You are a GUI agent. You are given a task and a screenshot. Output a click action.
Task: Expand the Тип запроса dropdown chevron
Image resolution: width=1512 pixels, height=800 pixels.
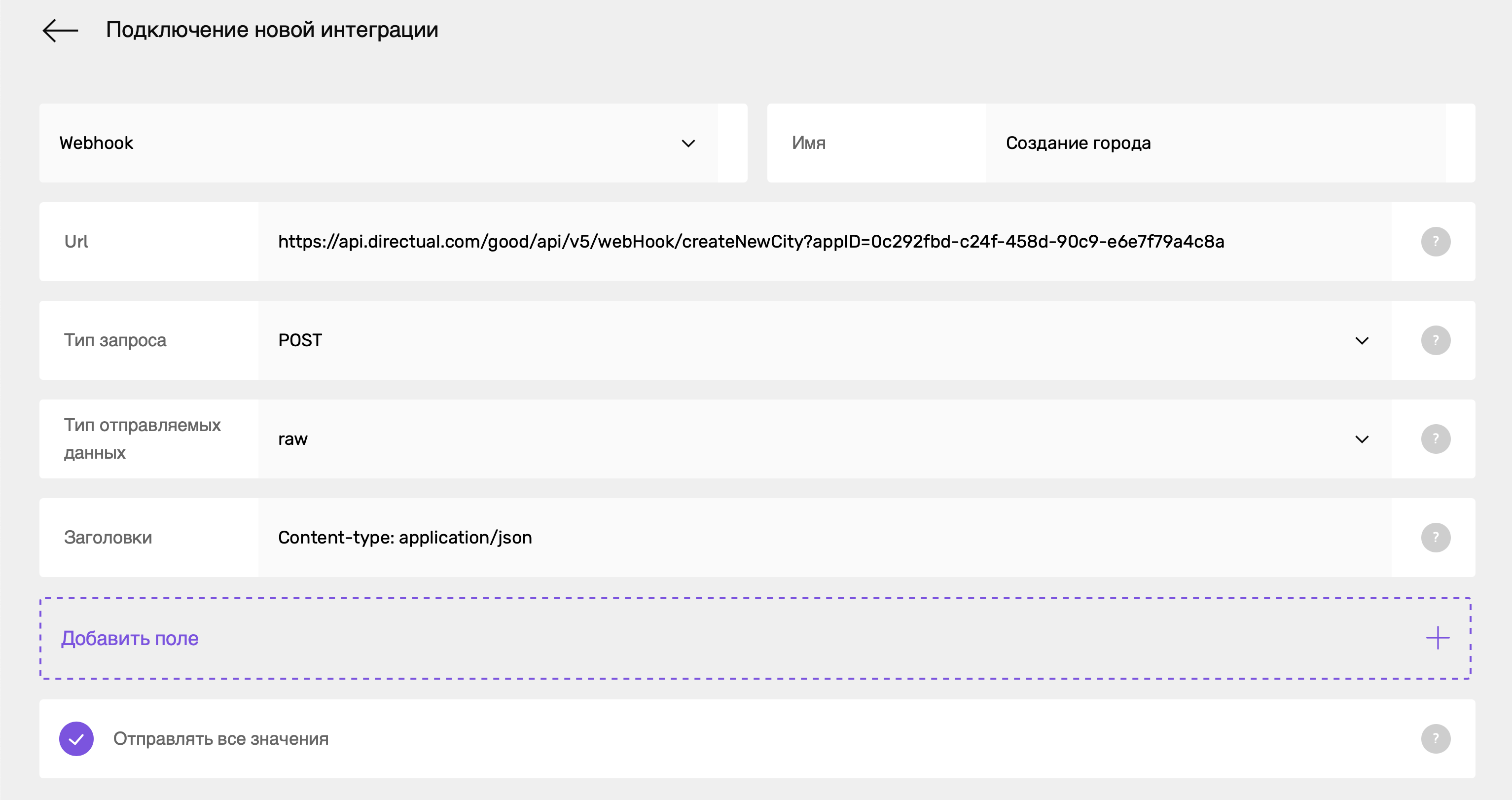[1362, 340]
